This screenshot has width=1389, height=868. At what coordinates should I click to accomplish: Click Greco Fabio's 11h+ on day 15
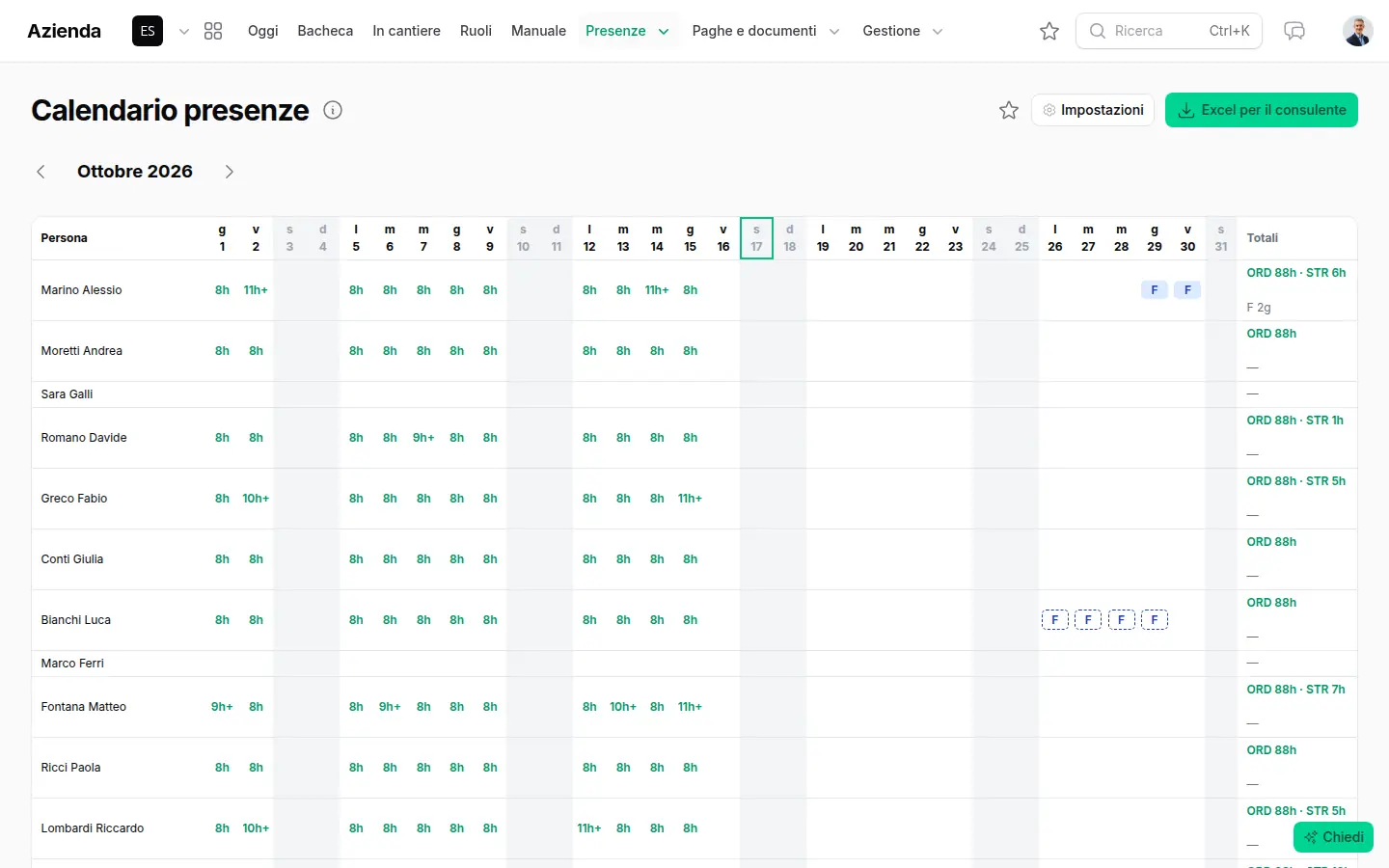point(690,499)
